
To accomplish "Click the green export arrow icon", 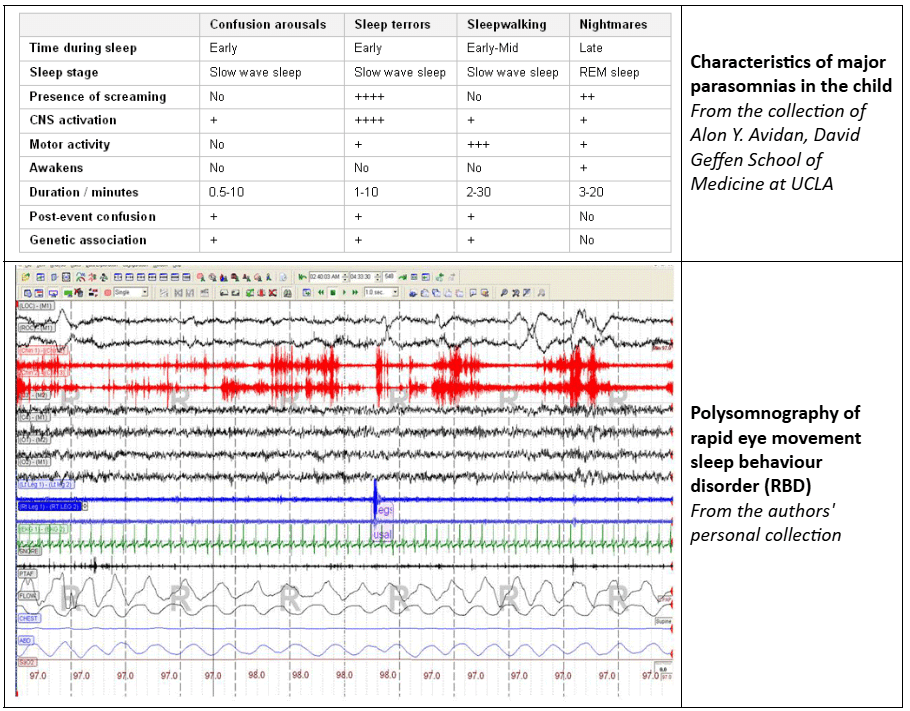I will pyautogui.click(x=440, y=277).
